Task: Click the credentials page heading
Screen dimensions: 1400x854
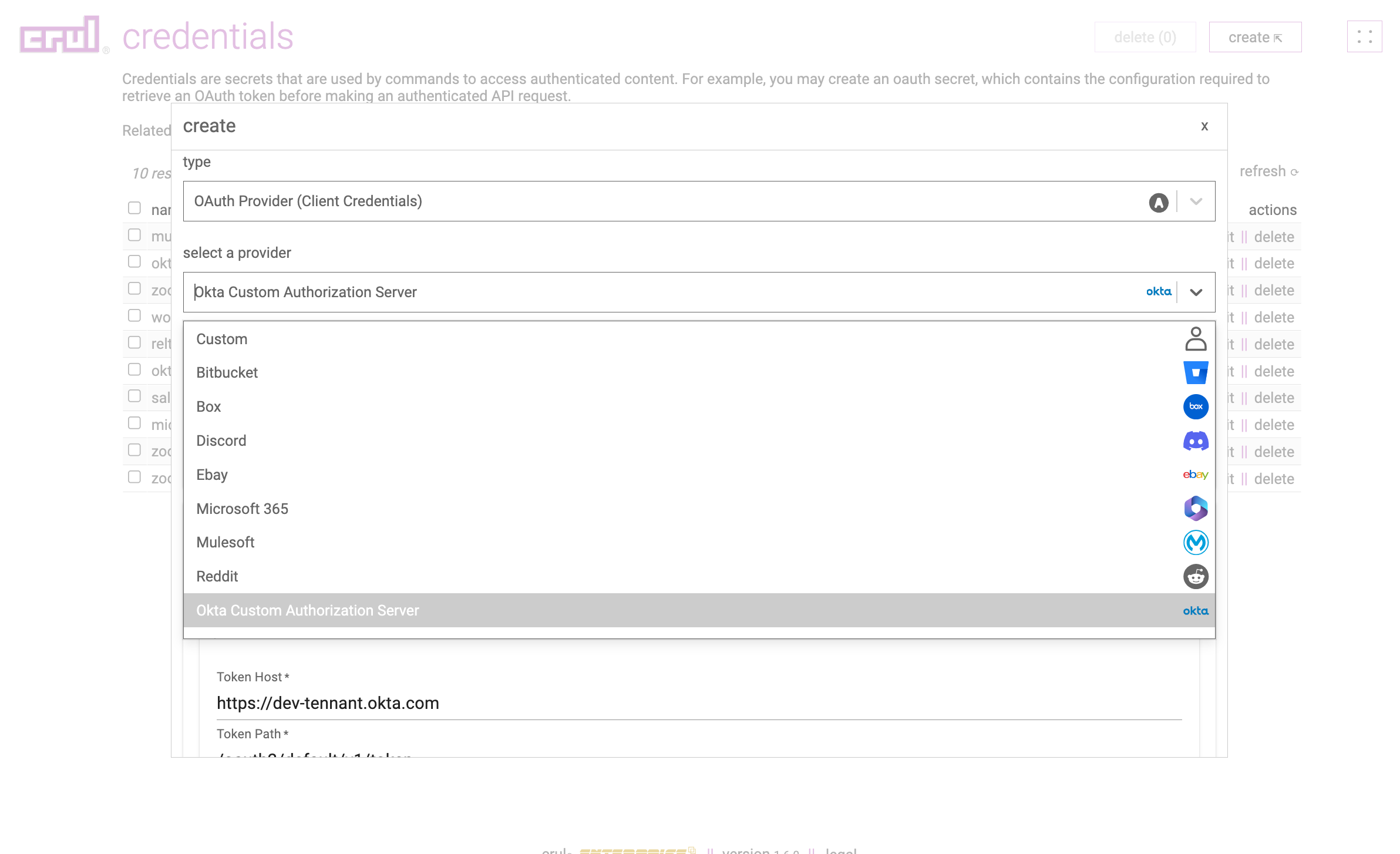Action: [208, 36]
